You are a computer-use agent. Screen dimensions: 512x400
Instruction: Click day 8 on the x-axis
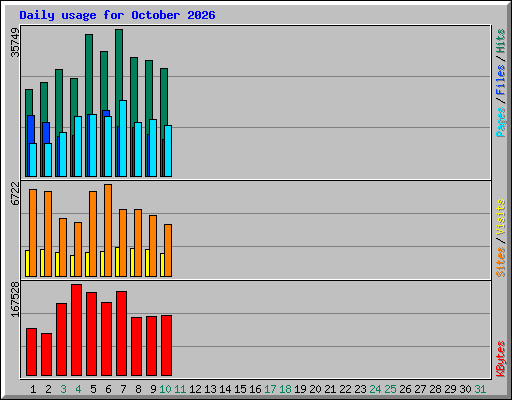[x=138, y=389]
